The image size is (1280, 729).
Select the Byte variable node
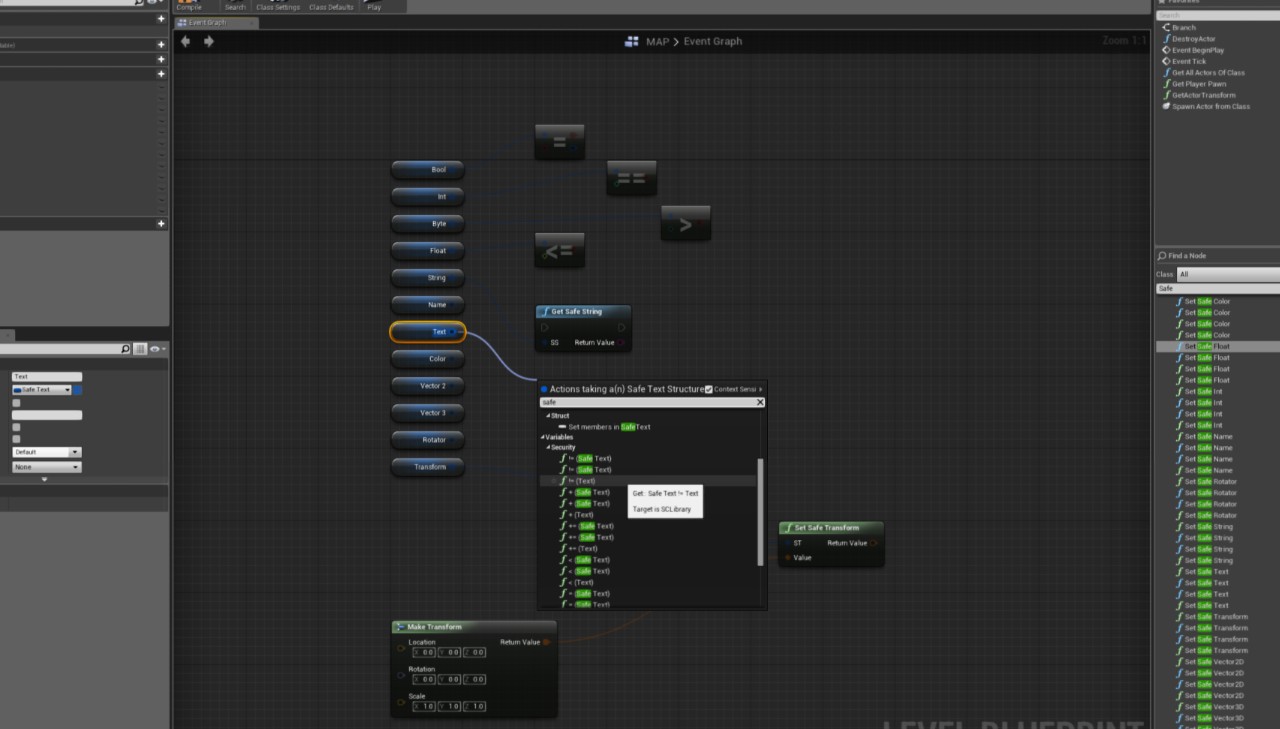428,223
